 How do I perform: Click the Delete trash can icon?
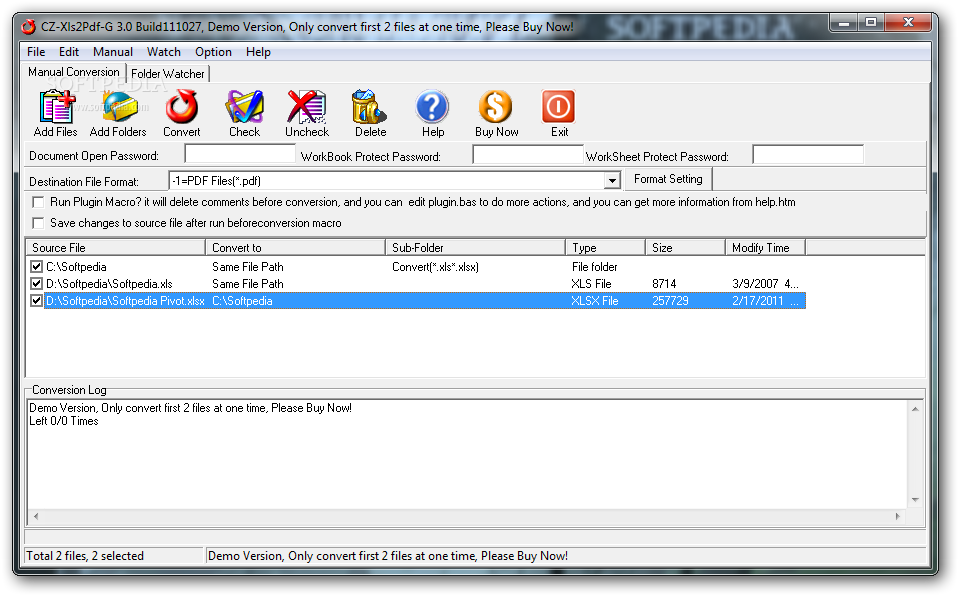pyautogui.click(x=369, y=107)
